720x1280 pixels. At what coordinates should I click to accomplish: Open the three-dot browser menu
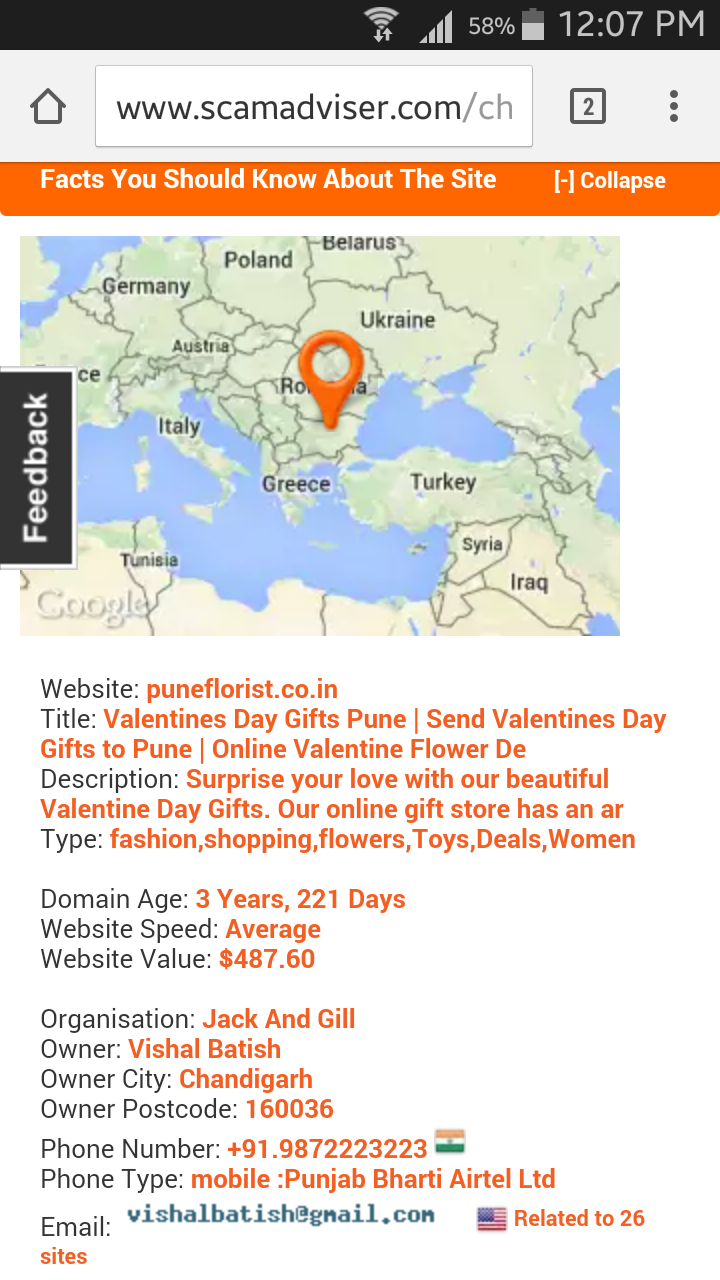point(674,106)
